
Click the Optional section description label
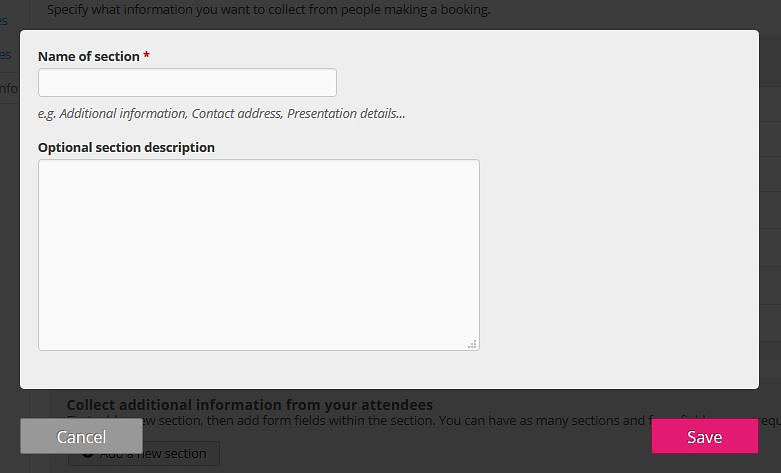point(127,147)
